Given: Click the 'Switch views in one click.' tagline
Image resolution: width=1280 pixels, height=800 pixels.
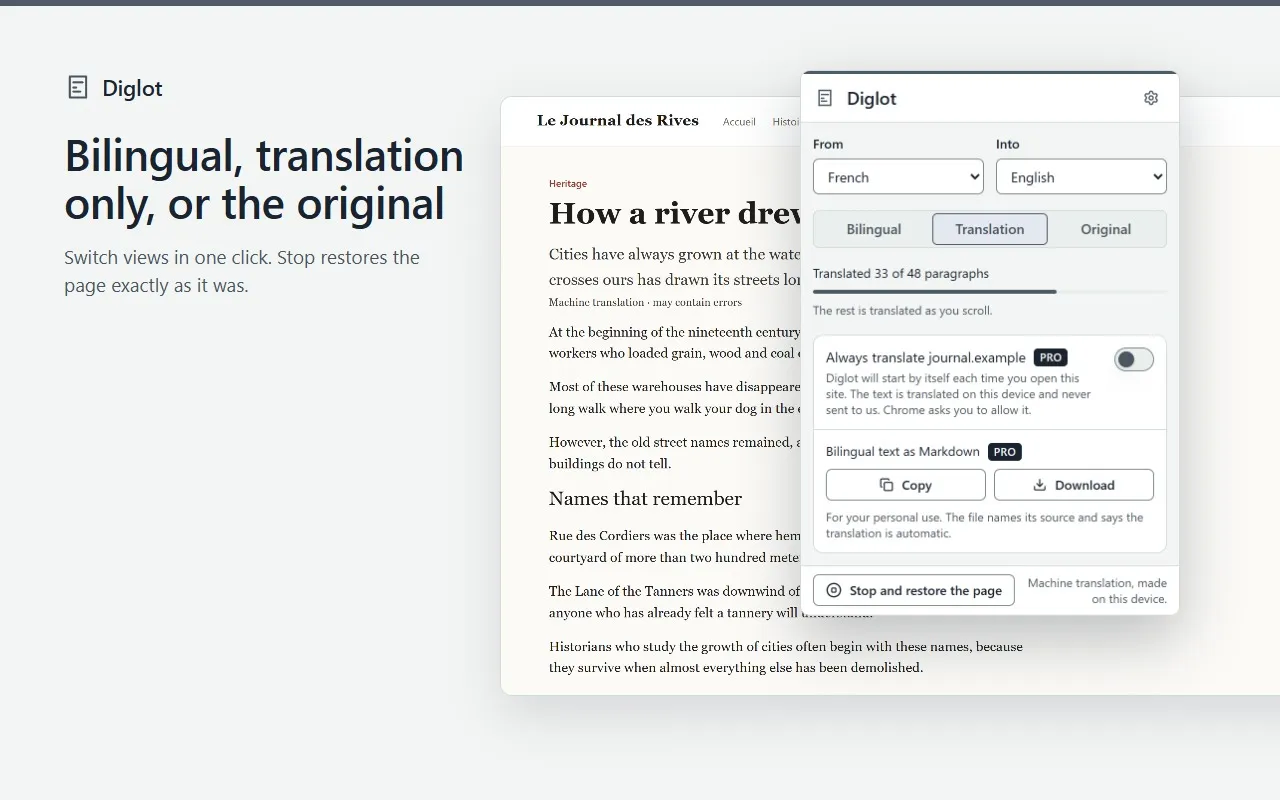Looking at the screenshot, I should tap(242, 271).
